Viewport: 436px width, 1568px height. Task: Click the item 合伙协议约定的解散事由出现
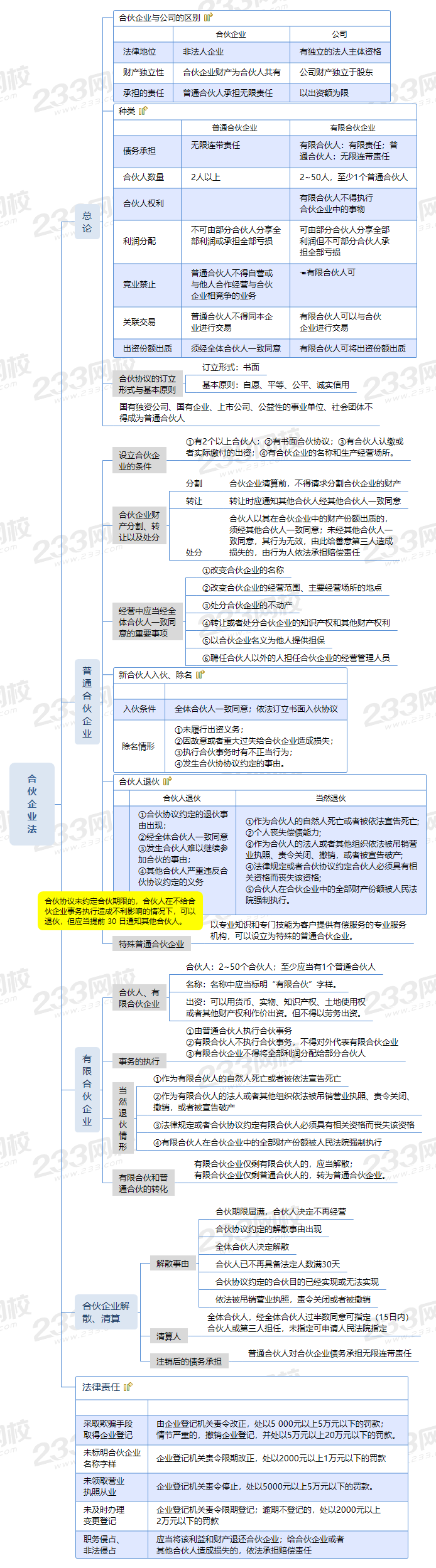point(268,1229)
